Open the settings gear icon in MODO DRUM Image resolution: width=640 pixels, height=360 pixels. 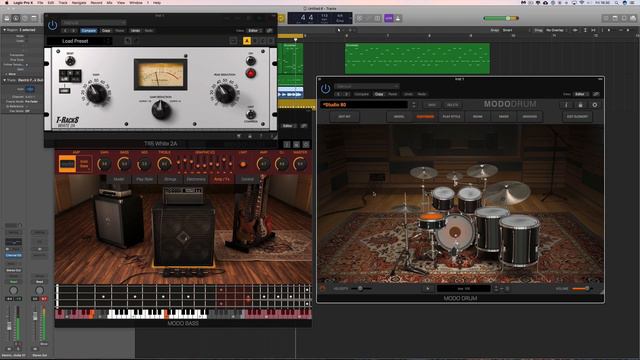(x=595, y=105)
